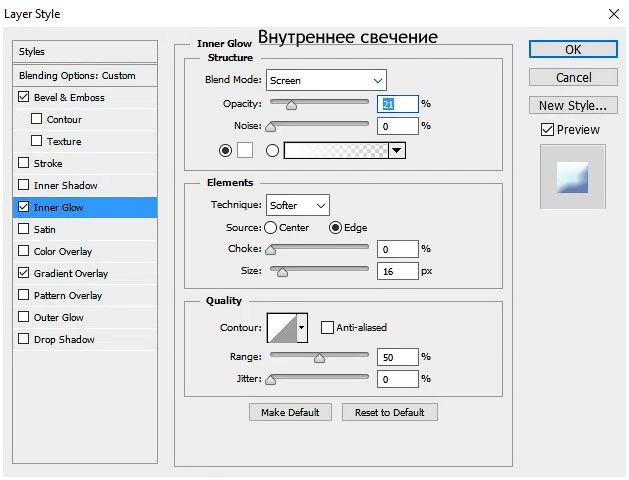Open Stroke settings by its label
This screenshot has height=480, width=629.
48,163
